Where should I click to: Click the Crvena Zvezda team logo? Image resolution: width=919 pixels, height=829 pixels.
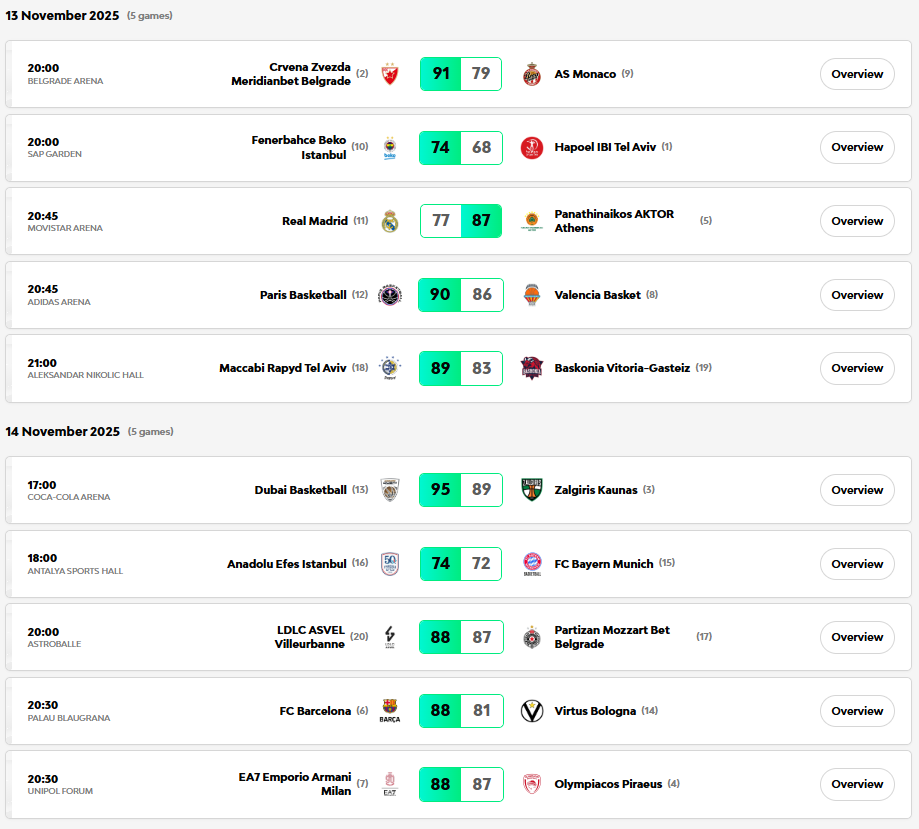coord(390,74)
